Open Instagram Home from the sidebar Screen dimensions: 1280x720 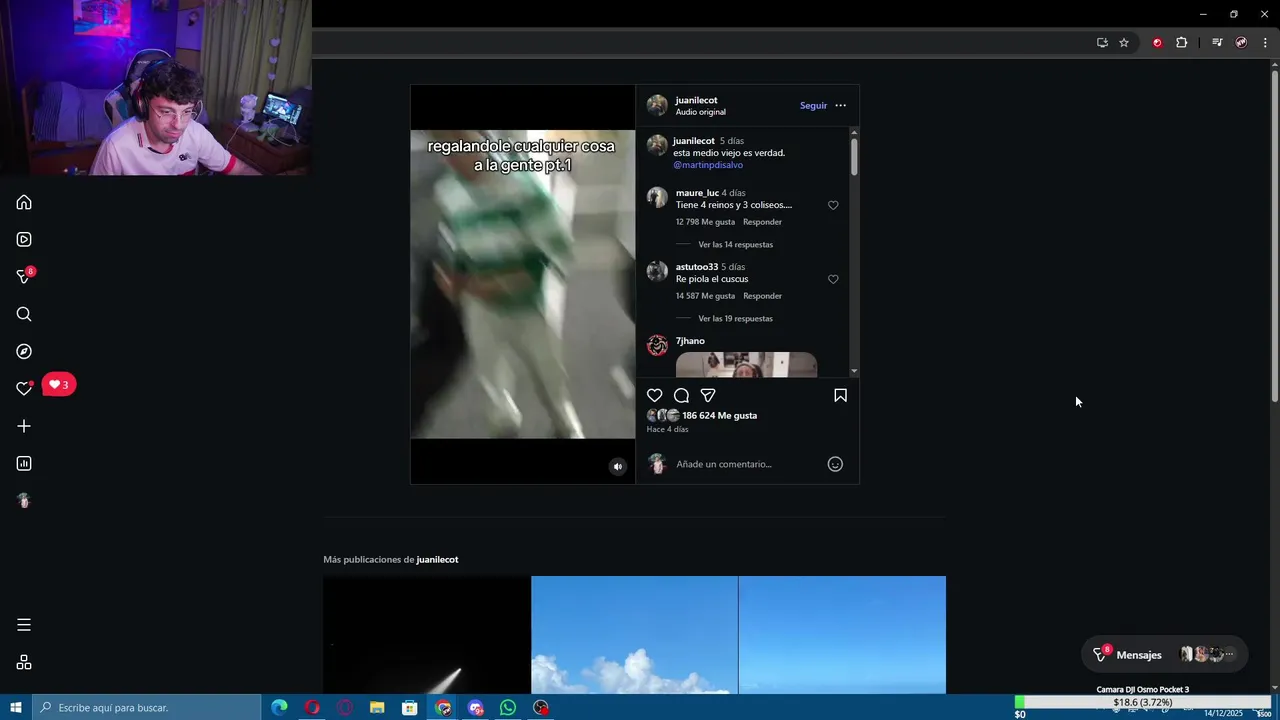(24, 202)
